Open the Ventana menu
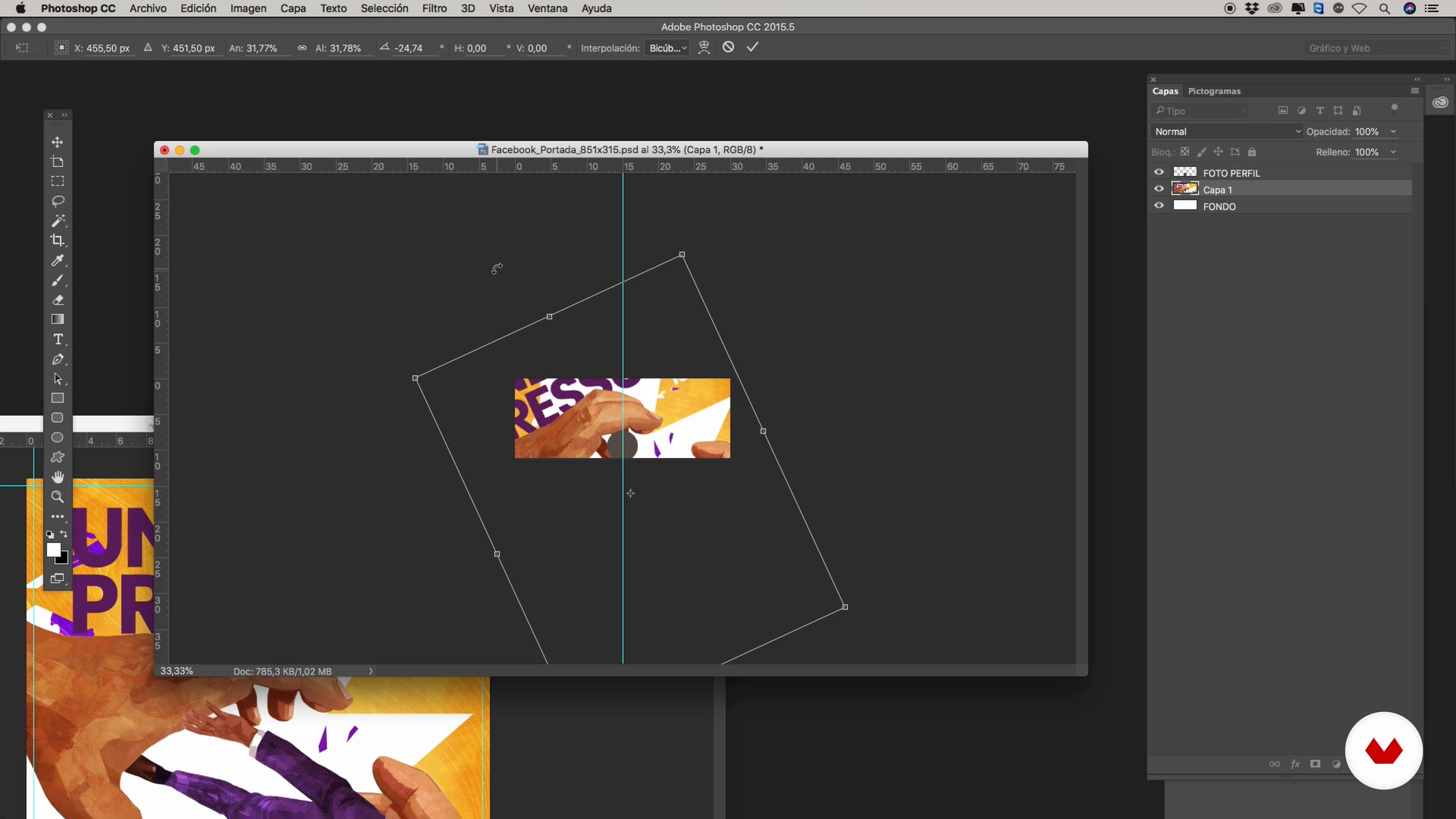 [x=548, y=8]
